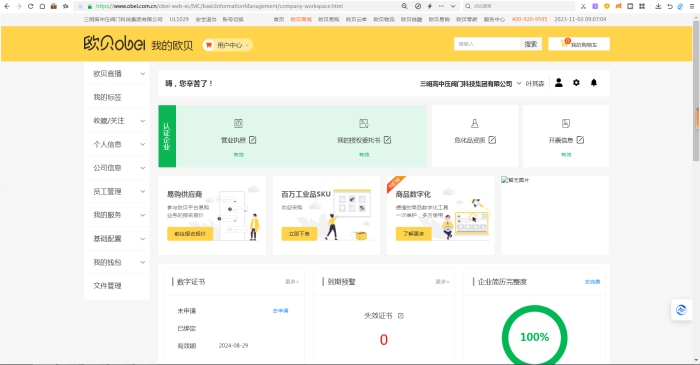
Task: Click edit icon next to 开票信息
Action: click(580, 140)
